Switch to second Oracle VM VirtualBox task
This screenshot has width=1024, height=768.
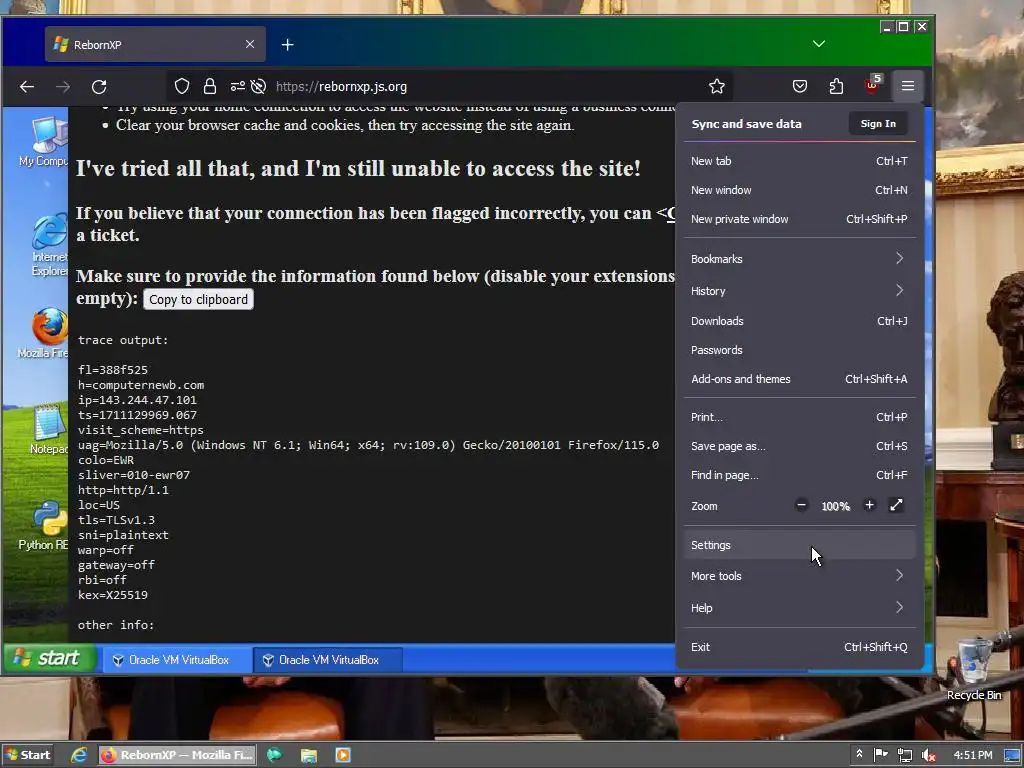click(328, 660)
